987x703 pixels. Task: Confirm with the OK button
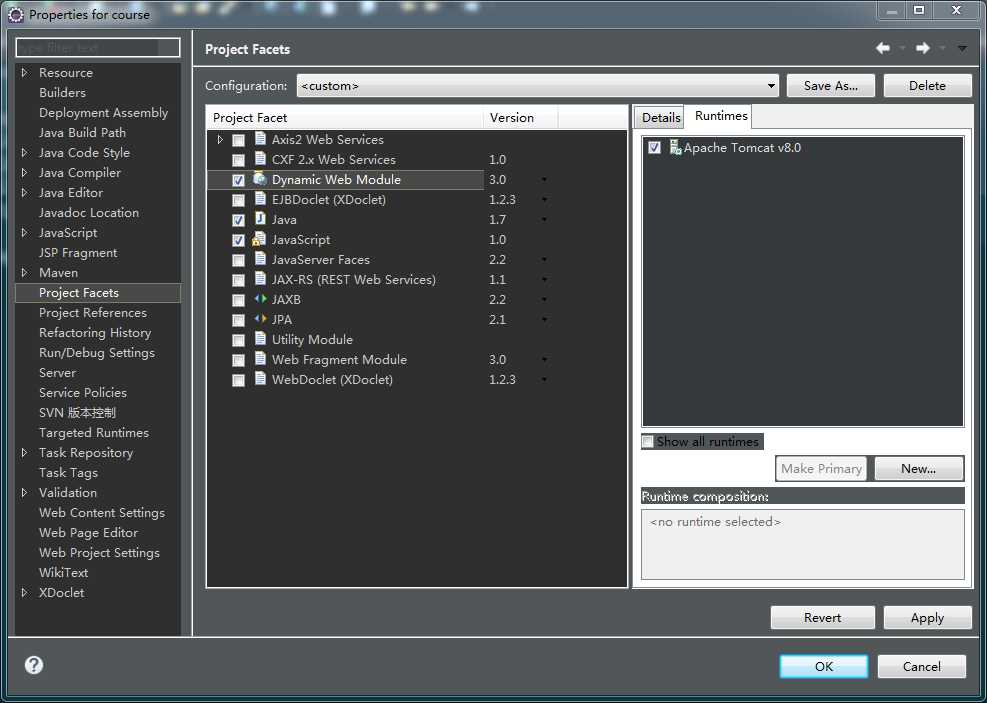tap(823, 666)
